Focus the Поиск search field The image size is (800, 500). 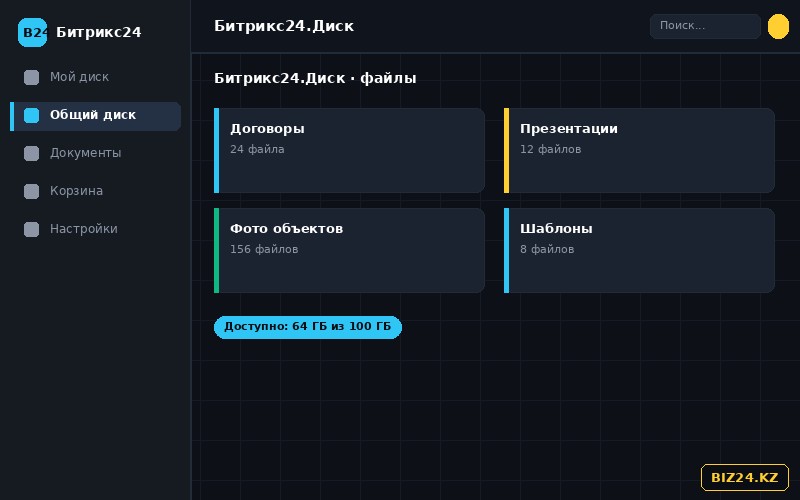(x=705, y=26)
